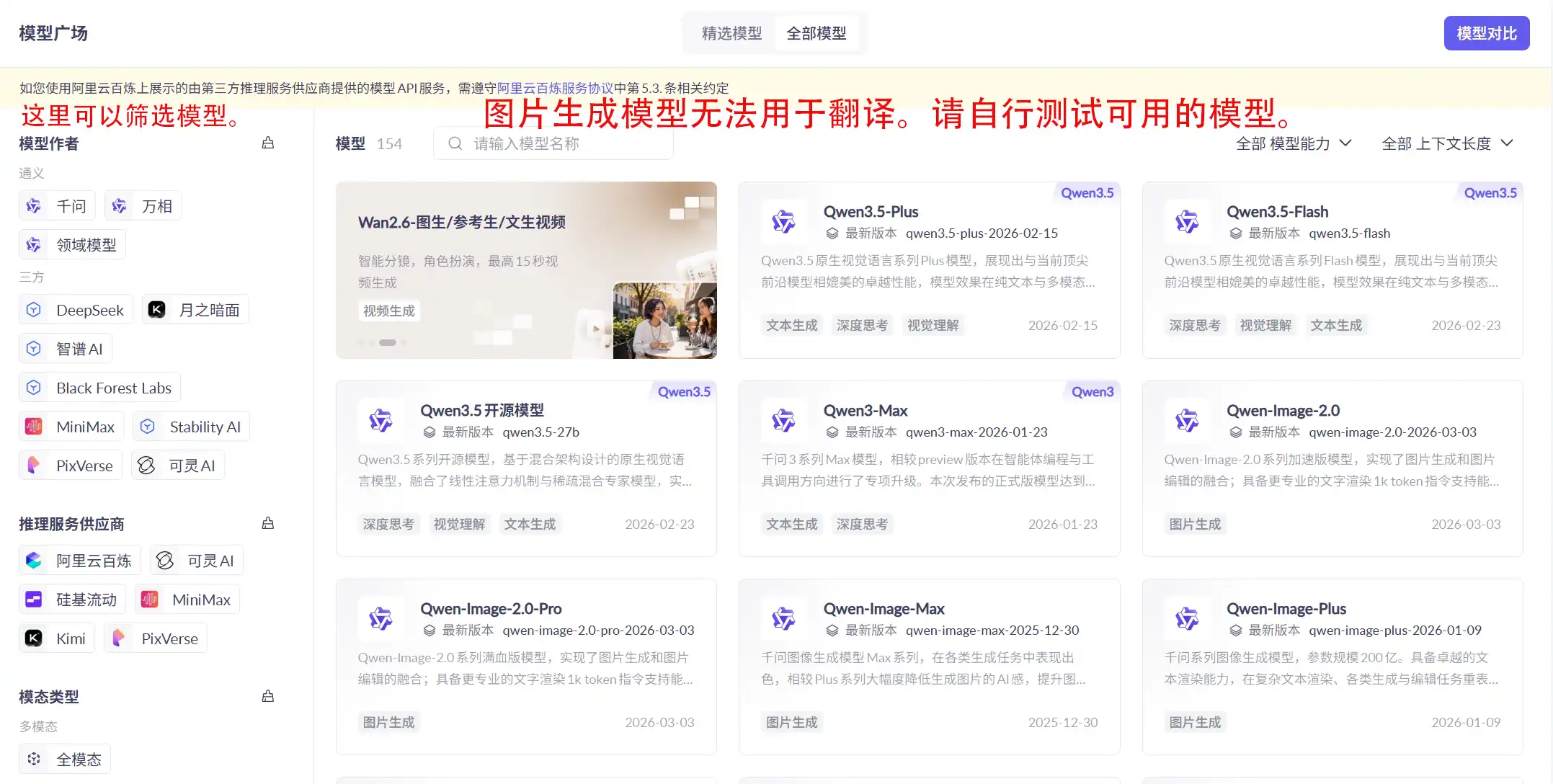Click the Qwen logo on the Qwen-Image-Plus card
Viewport: 1553px width, 784px height.
tap(1187, 618)
